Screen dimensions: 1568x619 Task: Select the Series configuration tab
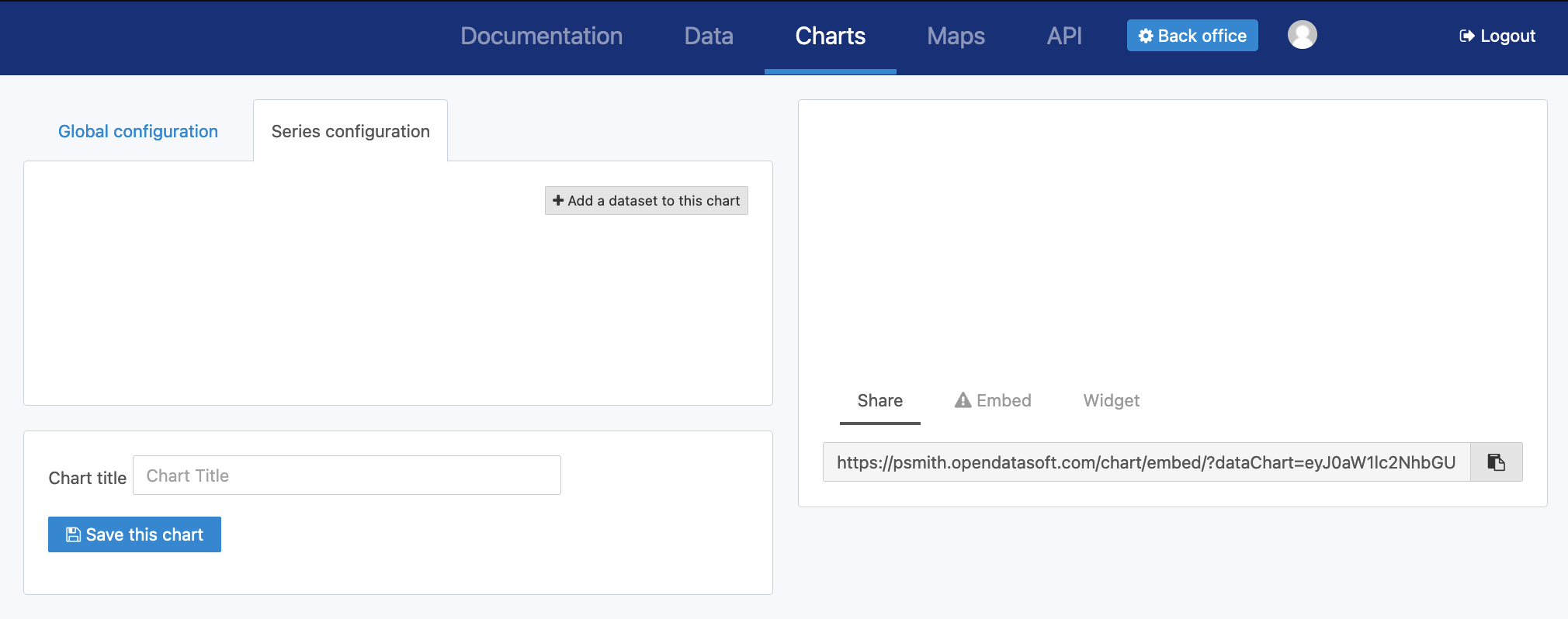[x=350, y=131]
